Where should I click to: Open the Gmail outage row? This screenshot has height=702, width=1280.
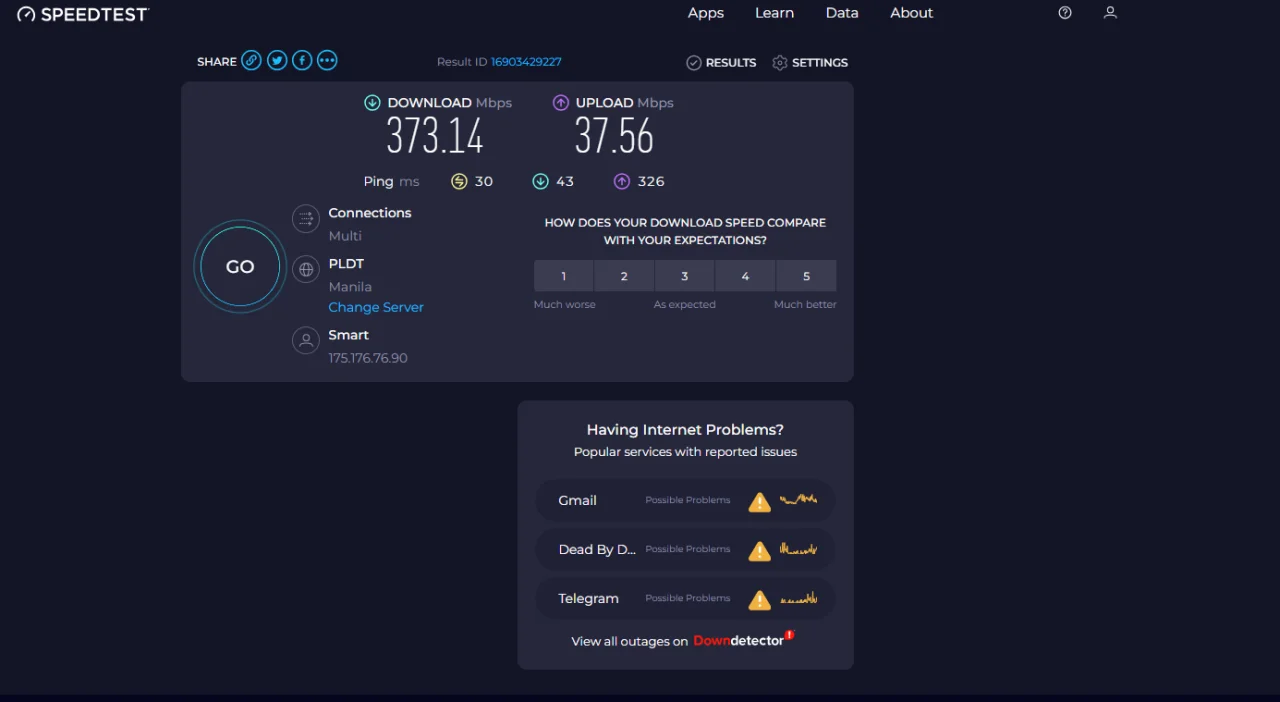click(685, 500)
